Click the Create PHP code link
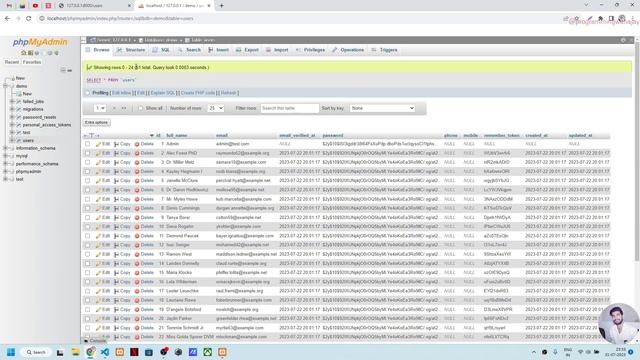Viewport: 640px width, 360px height. 198,93
